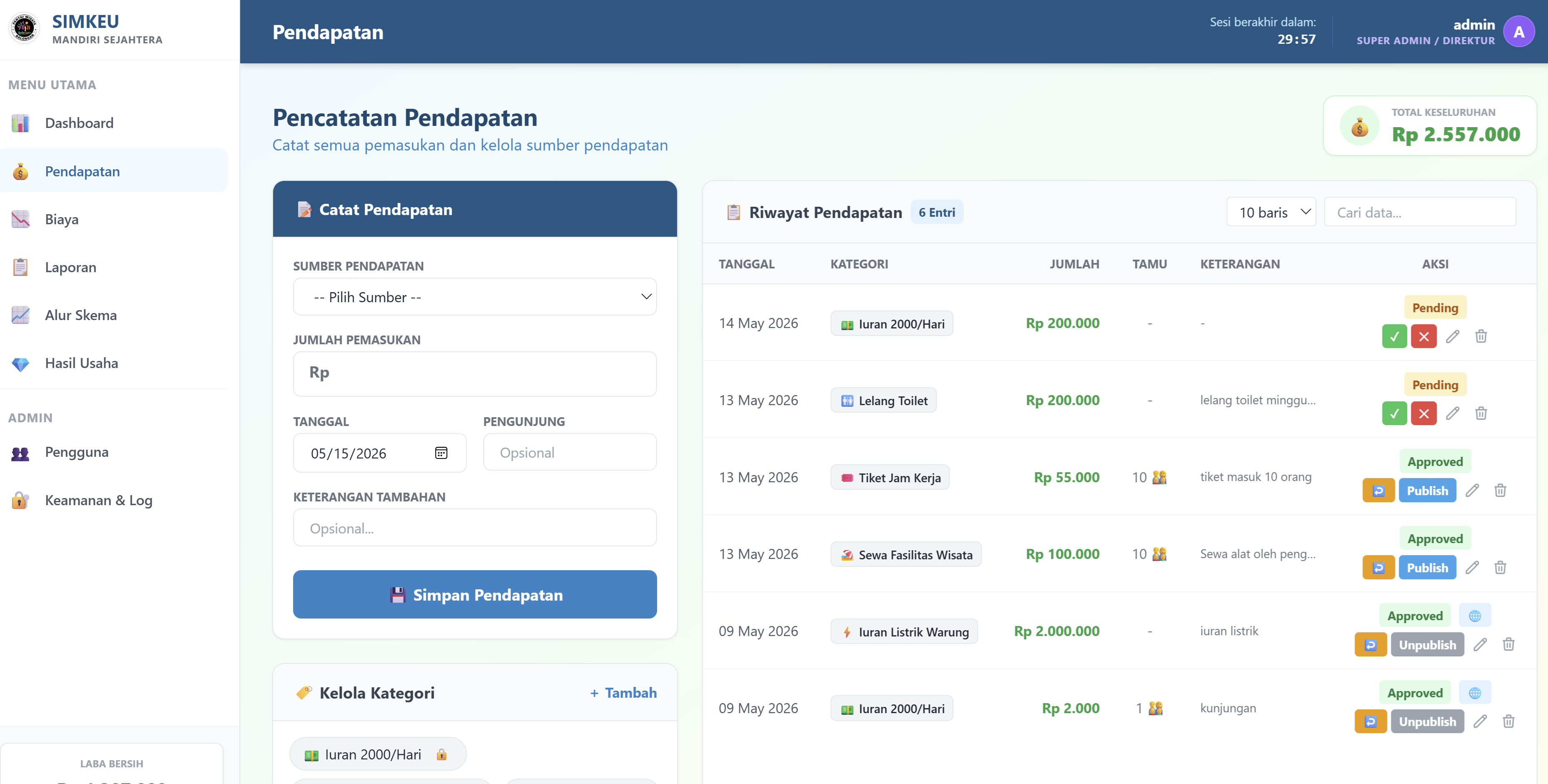Delete the Lelang Toilet entry
Screen dimensions: 1548x784
tap(1481, 413)
